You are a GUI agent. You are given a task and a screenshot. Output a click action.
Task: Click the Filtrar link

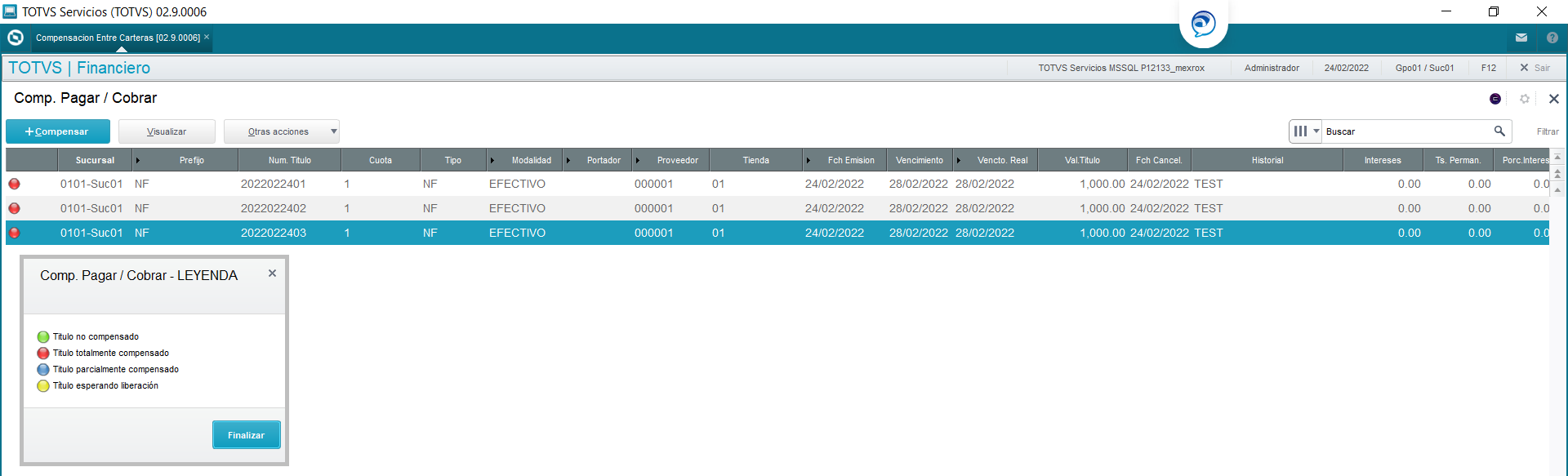pos(1548,131)
